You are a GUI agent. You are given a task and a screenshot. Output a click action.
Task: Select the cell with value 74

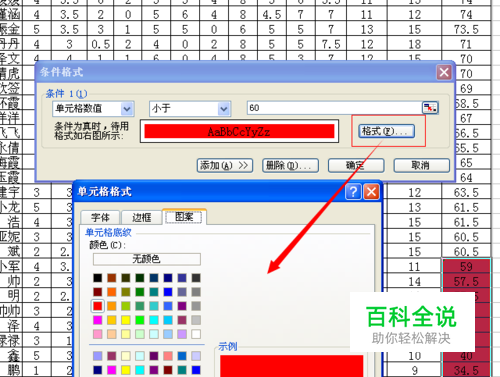pos(466,15)
